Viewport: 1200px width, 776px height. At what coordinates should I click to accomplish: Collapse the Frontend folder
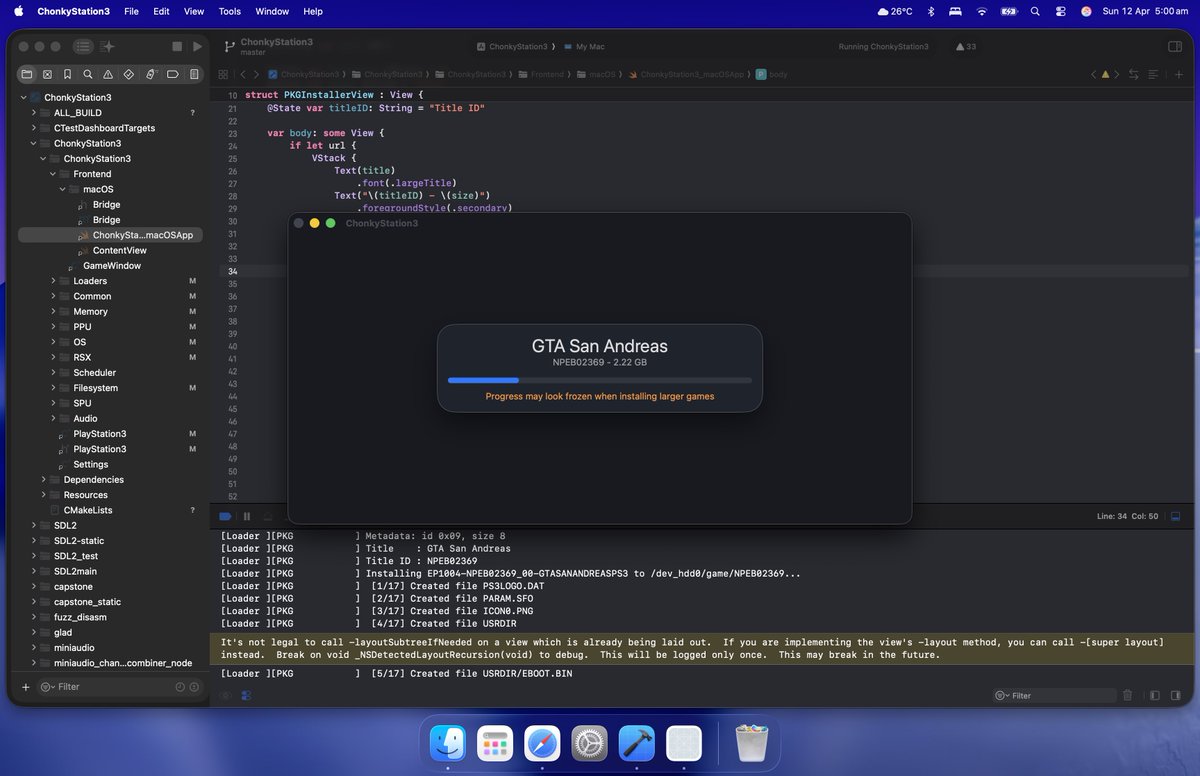52,173
